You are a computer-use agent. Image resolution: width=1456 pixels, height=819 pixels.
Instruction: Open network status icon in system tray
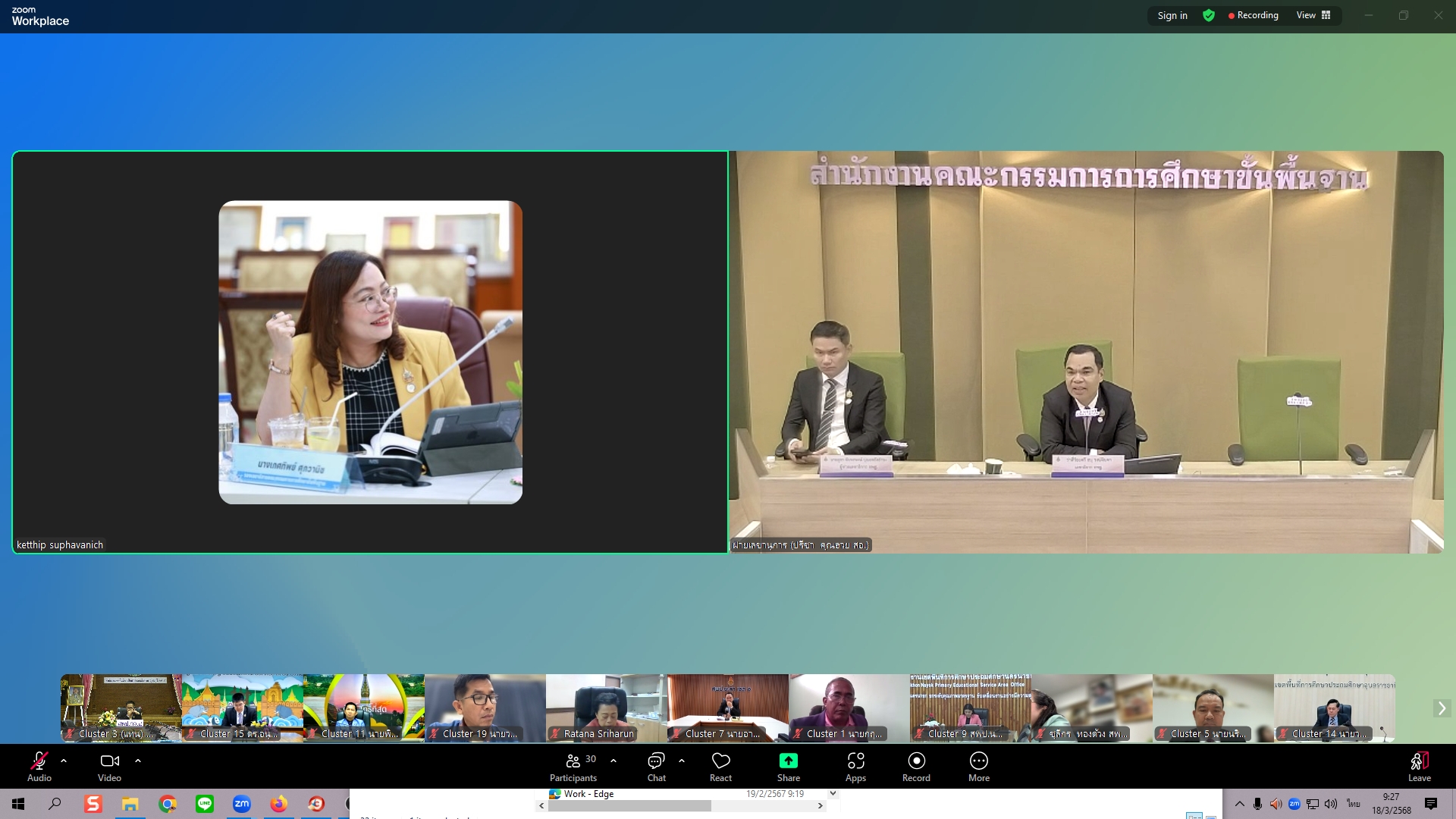click(x=1313, y=804)
